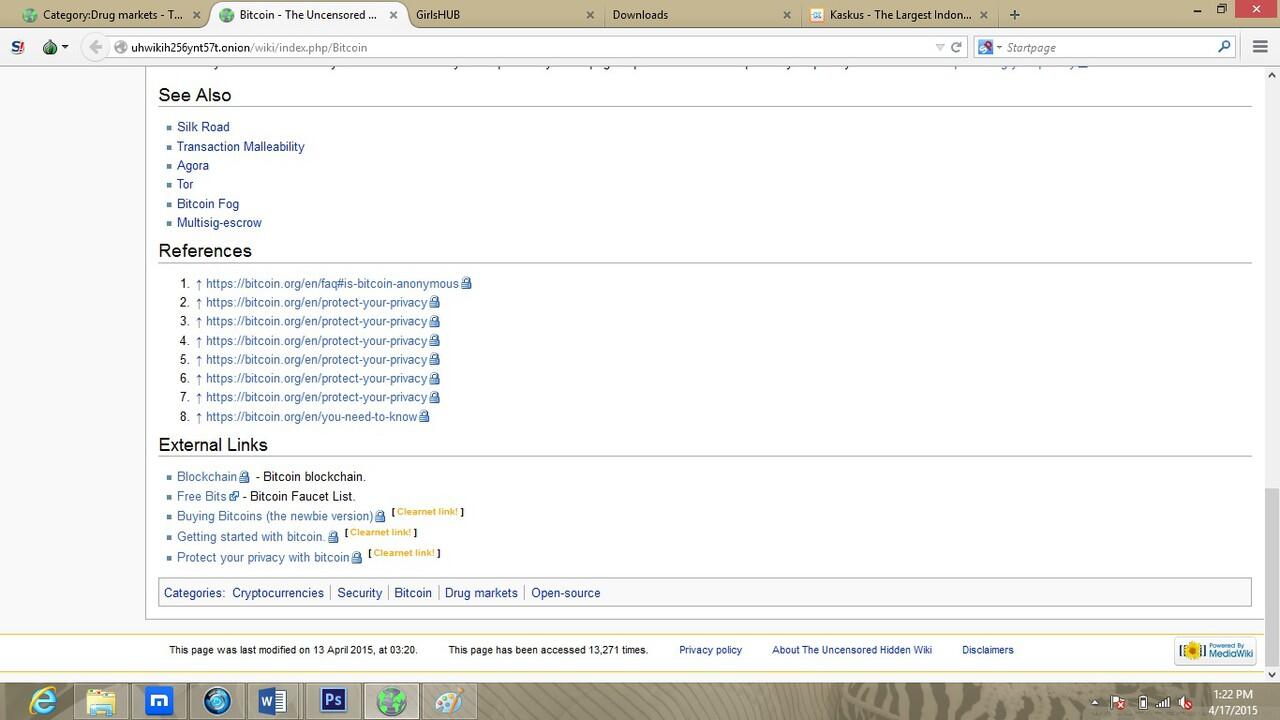Open the Free Bits faucet link
Viewport: 1280px width, 720px height.
coord(202,496)
